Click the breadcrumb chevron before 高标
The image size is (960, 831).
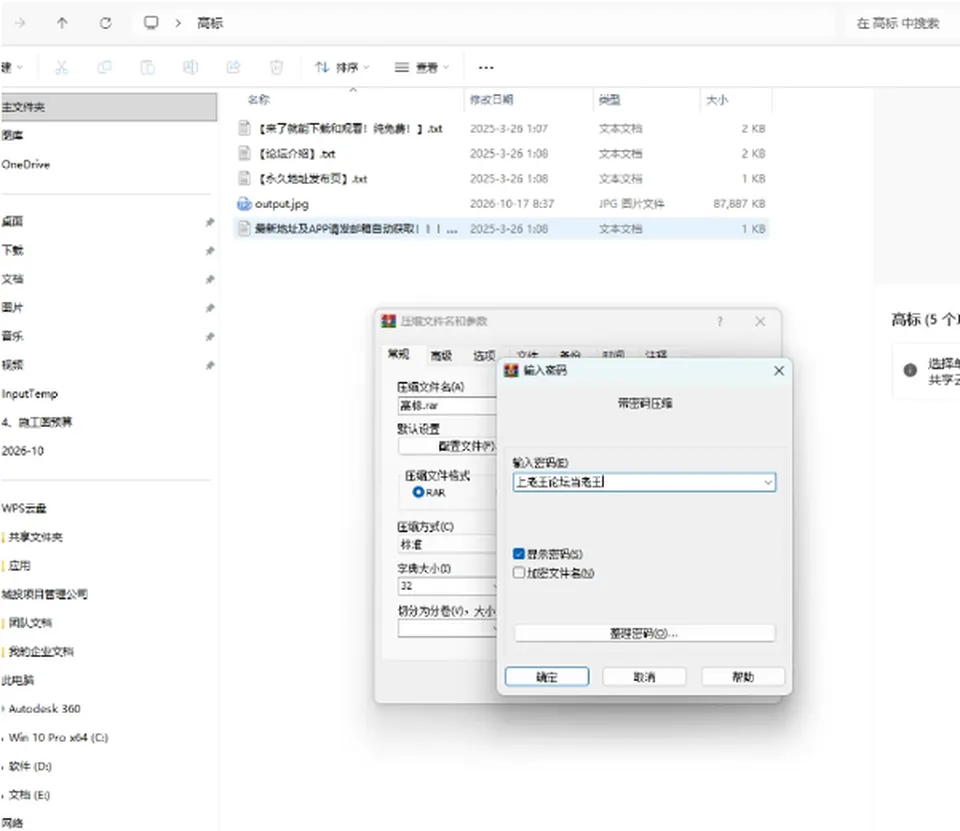178,23
